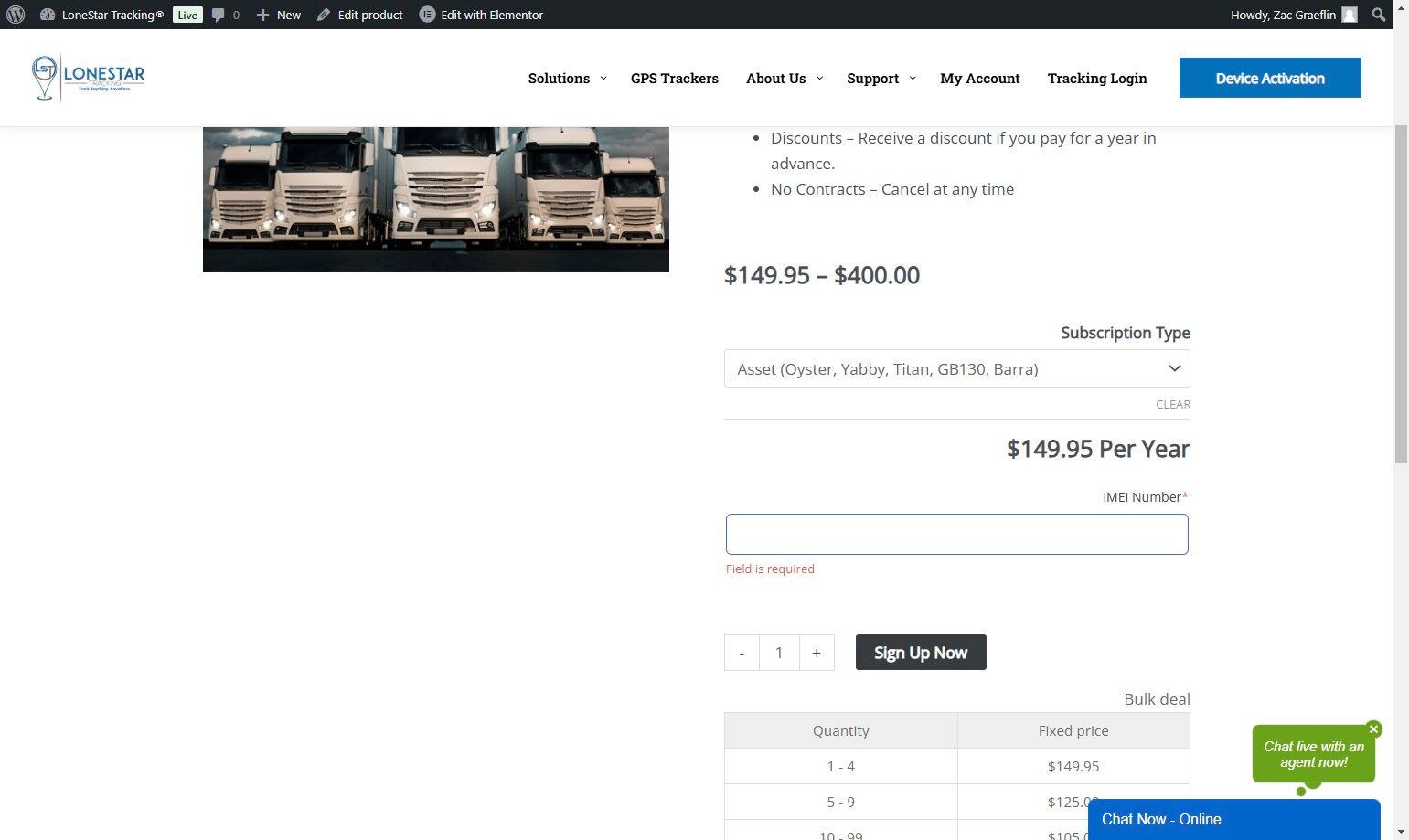
Task: Open the Tracking Login page
Action: [1097, 79]
